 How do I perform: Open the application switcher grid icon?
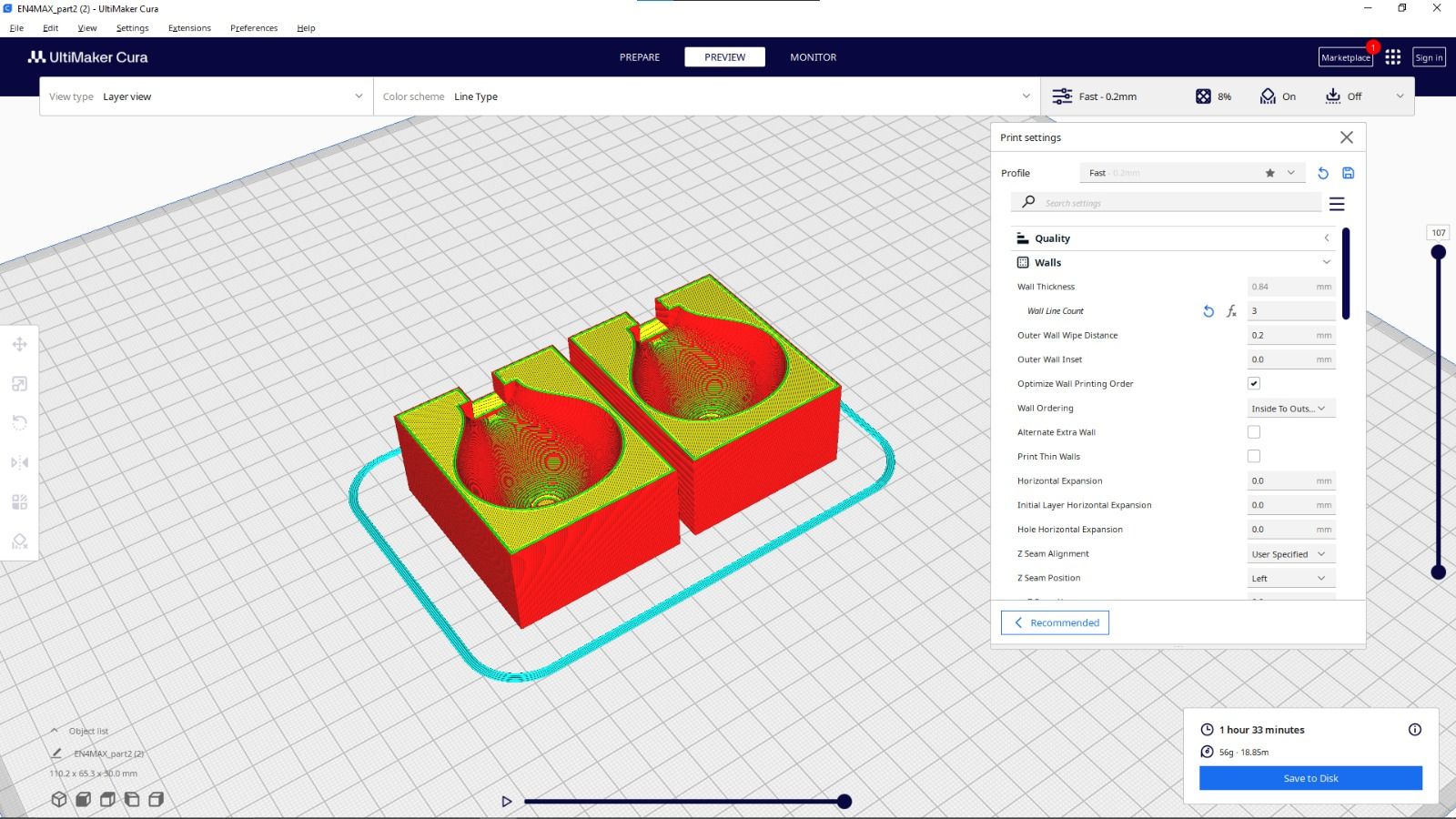[x=1392, y=57]
